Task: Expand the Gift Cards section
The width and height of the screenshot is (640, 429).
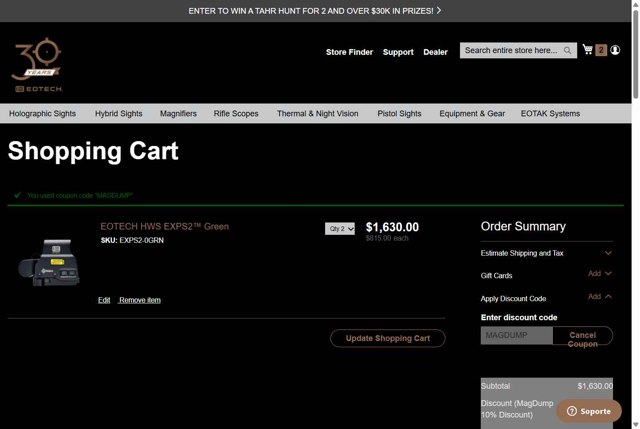Action: coord(546,275)
